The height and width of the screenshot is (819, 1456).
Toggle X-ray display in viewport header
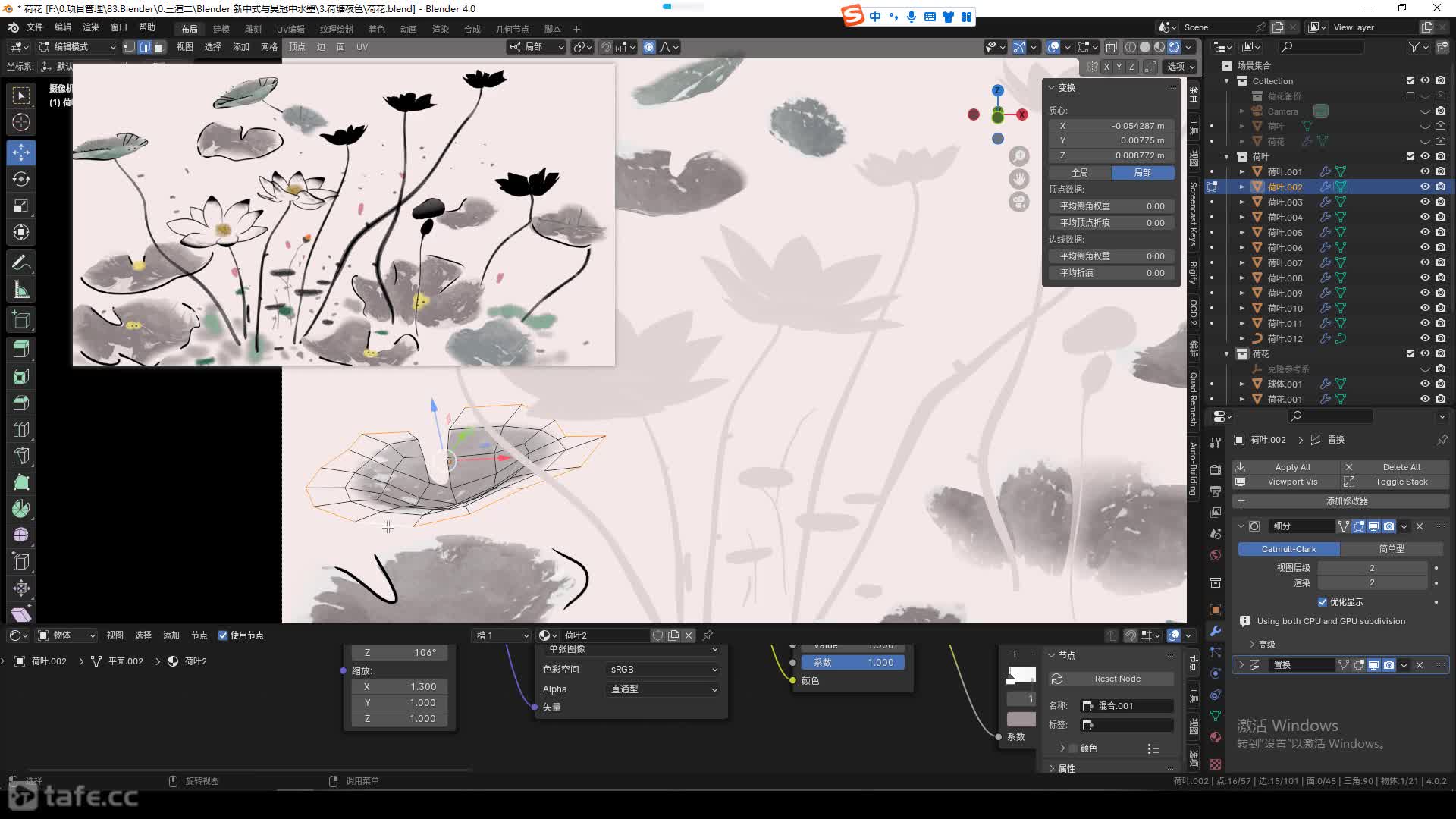(x=1112, y=47)
